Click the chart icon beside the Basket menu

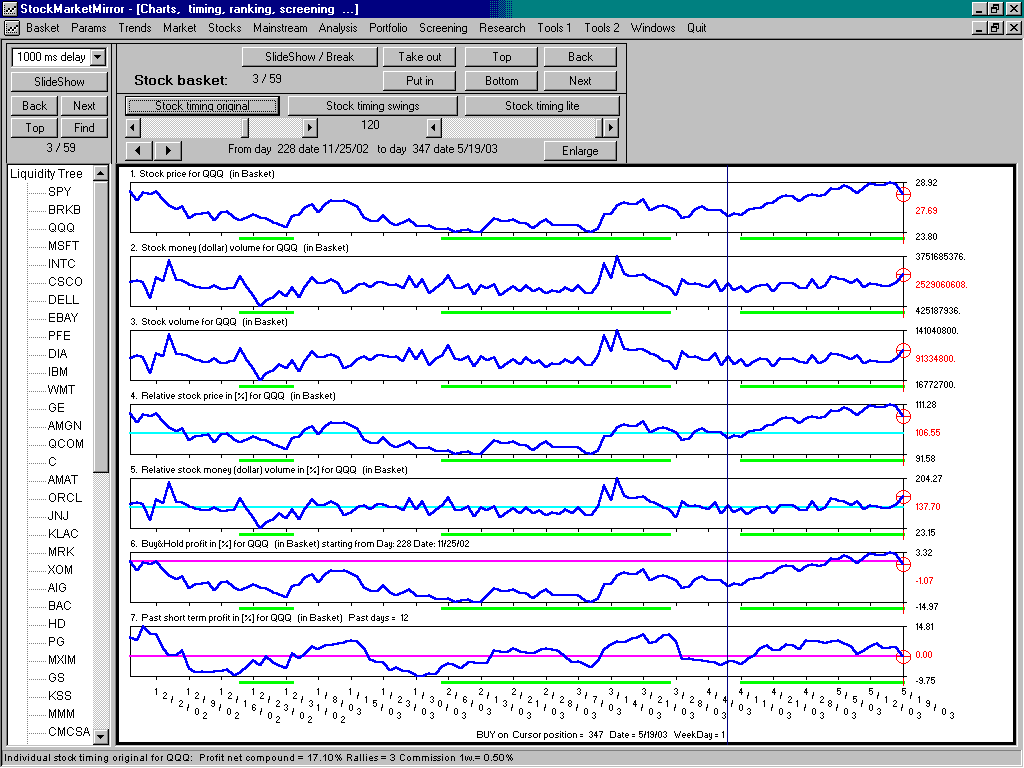(x=12, y=28)
